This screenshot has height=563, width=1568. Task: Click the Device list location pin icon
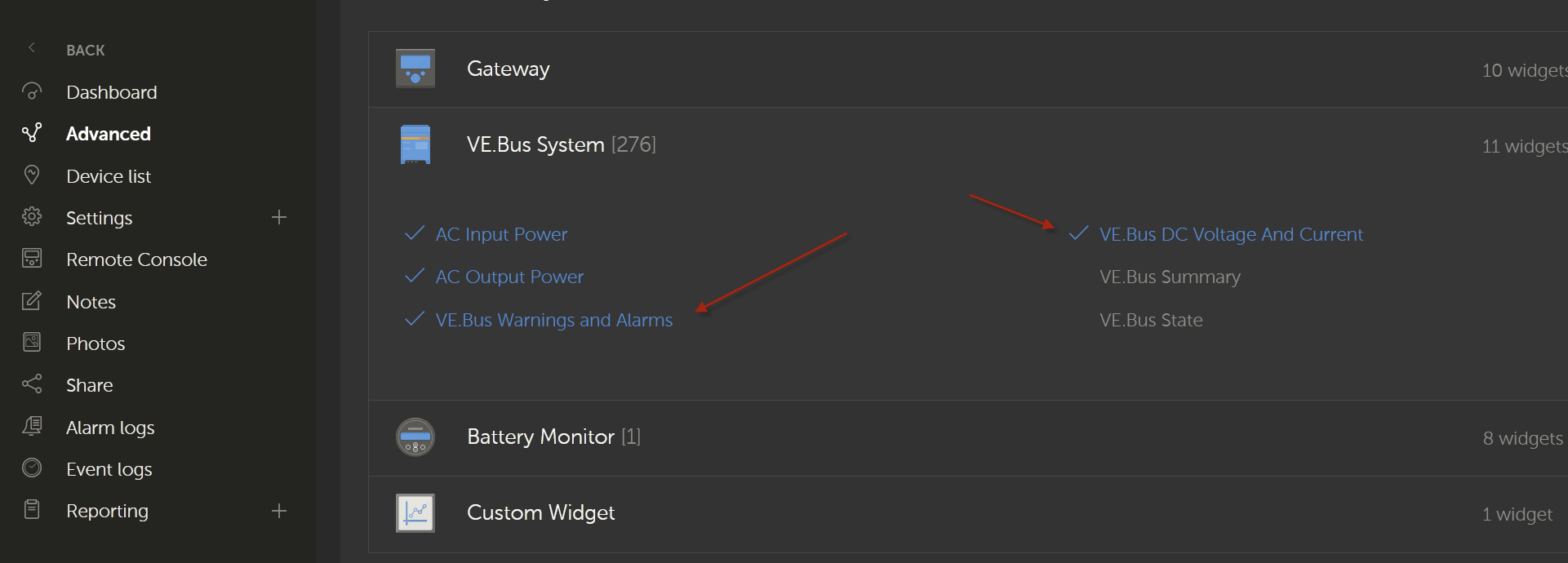point(32,175)
